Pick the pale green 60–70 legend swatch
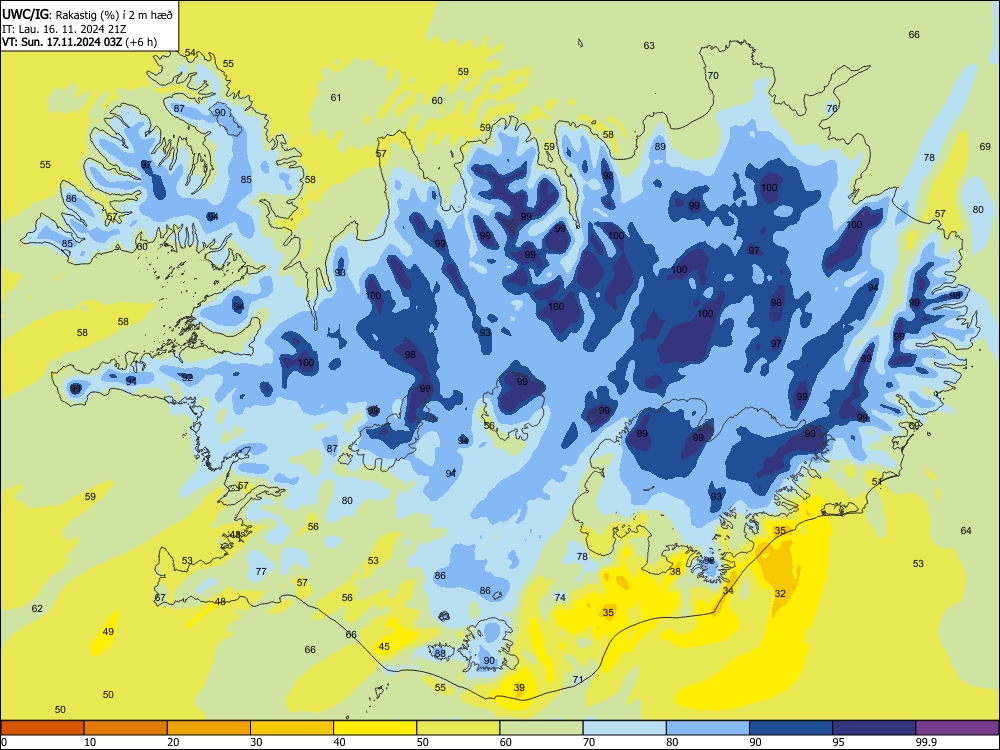This screenshot has width=1000, height=750. tap(541, 728)
